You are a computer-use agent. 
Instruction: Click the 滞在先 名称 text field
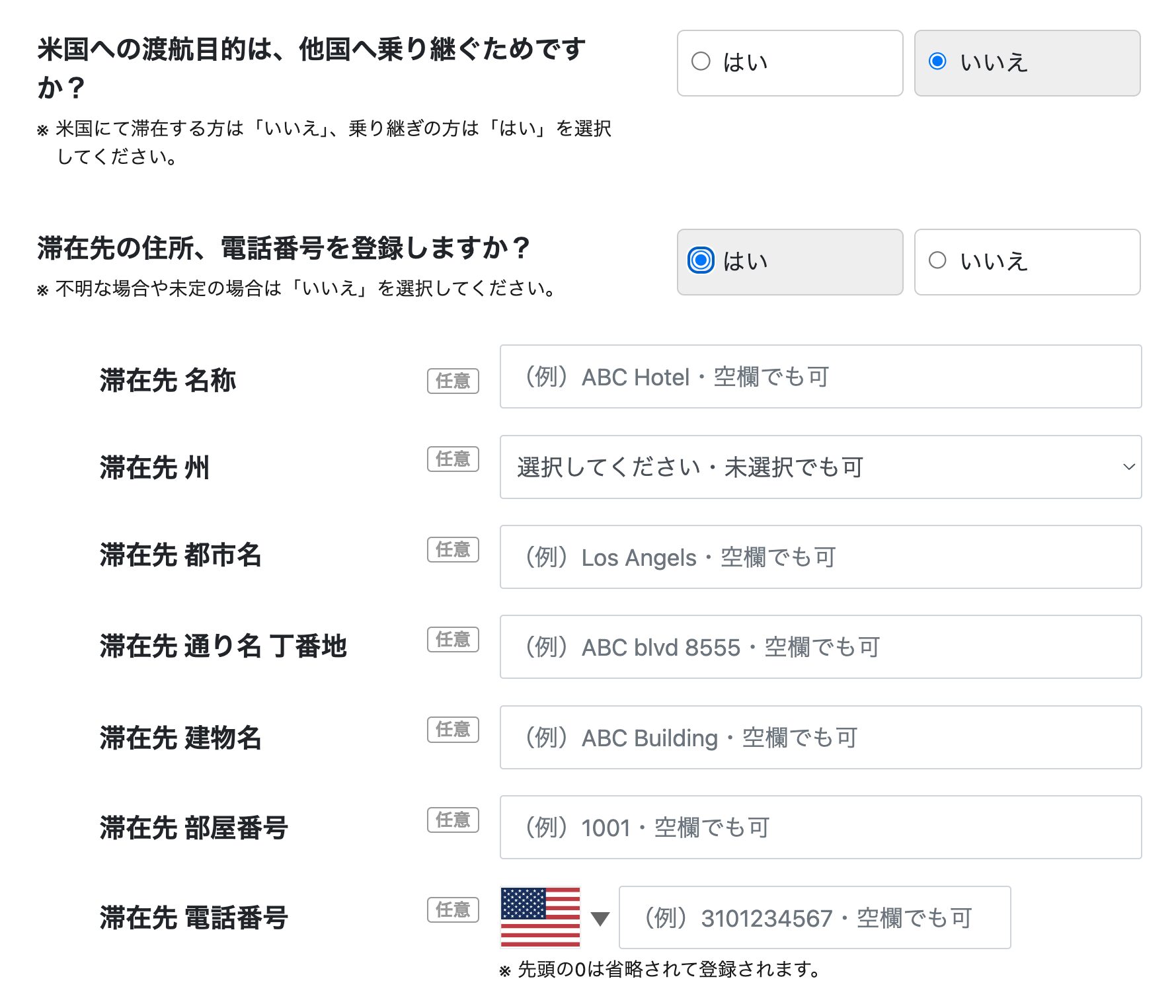pyautogui.click(x=820, y=377)
